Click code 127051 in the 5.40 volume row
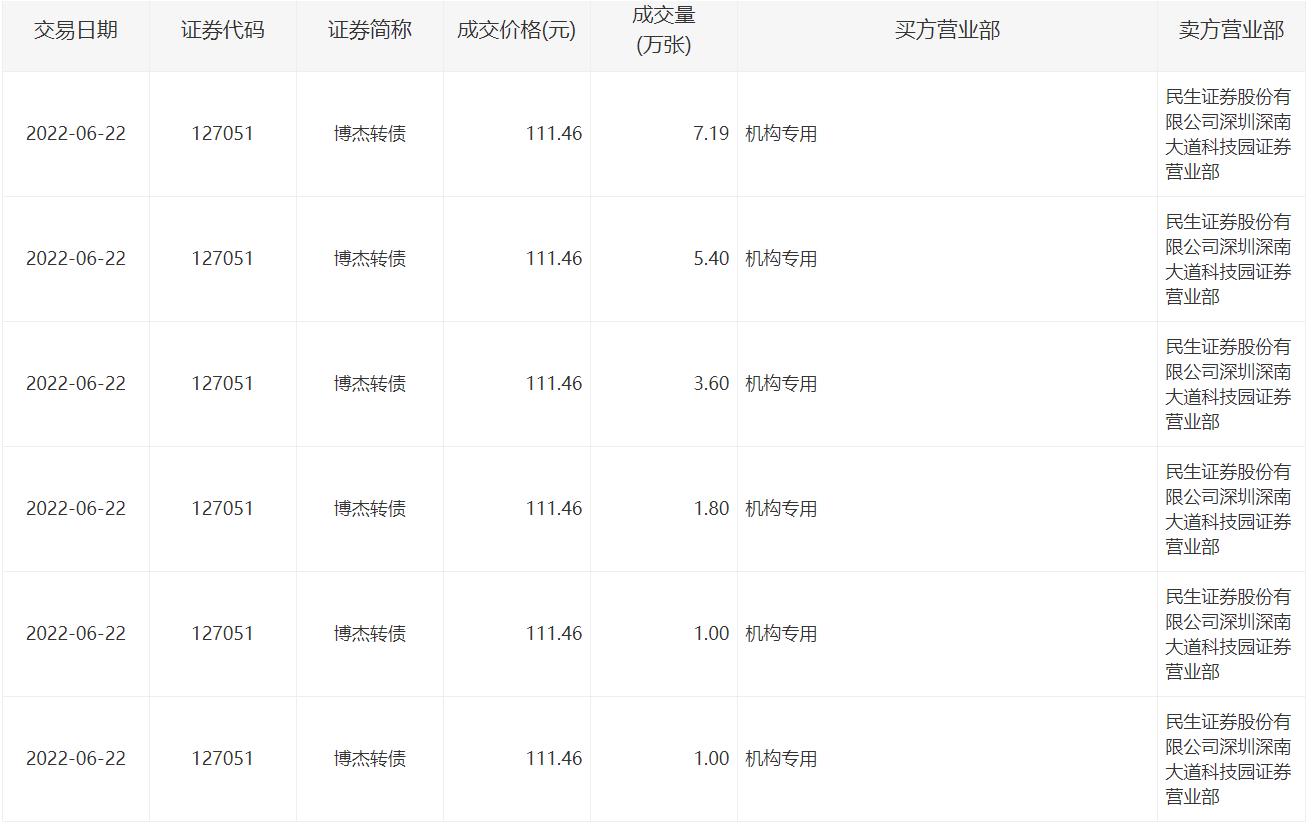 [x=223, y=258]
